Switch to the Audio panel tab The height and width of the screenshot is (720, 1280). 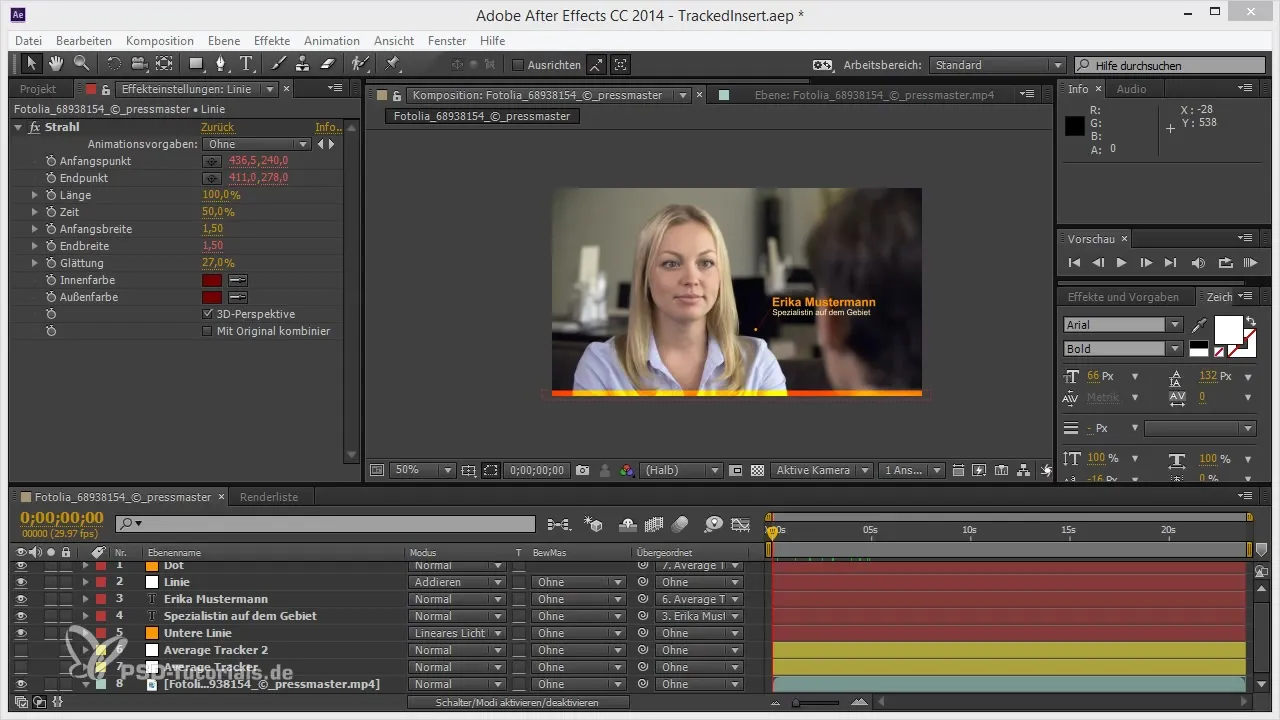click(1131, 89)
